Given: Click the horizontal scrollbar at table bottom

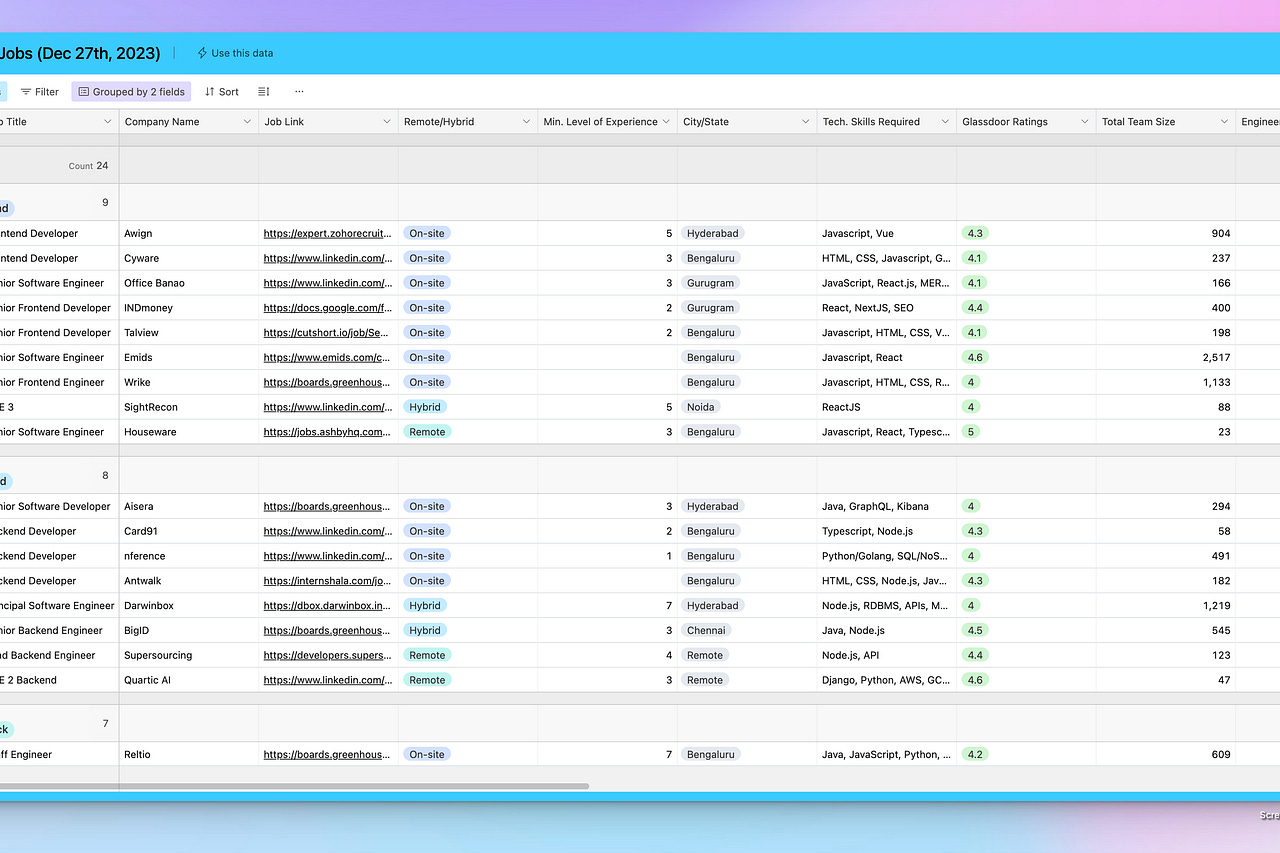Looking at the screenshot, I should [x=294, y=786].
